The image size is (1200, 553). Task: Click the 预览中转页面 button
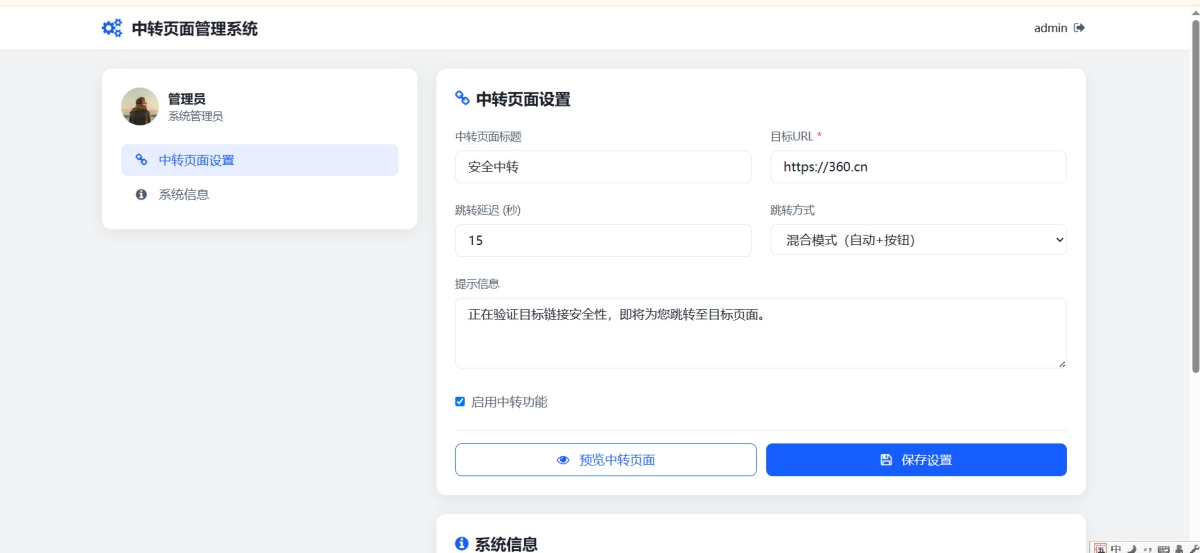coord(605,460)
